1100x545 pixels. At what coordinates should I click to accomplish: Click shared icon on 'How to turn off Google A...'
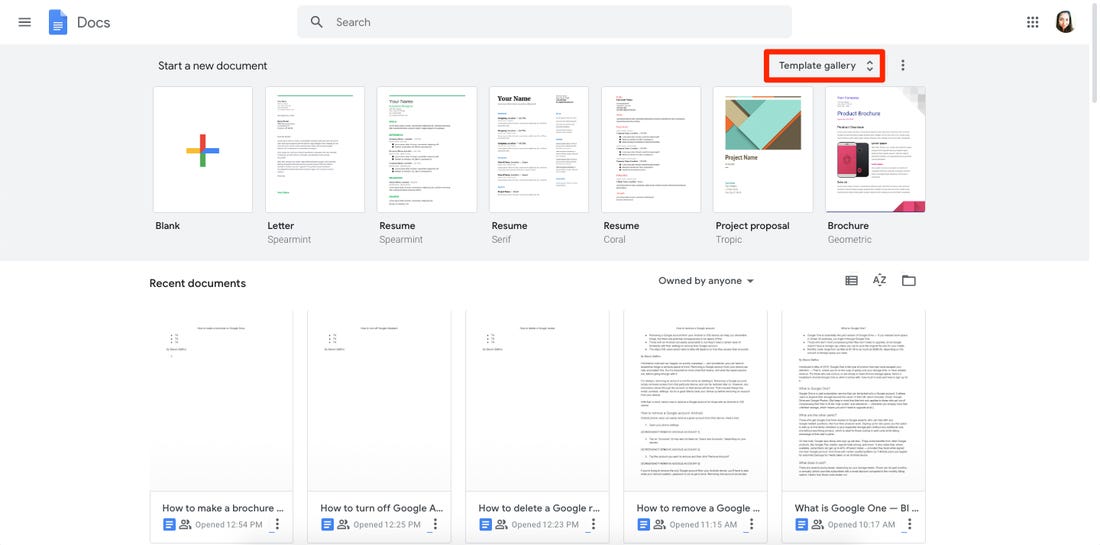344,524
